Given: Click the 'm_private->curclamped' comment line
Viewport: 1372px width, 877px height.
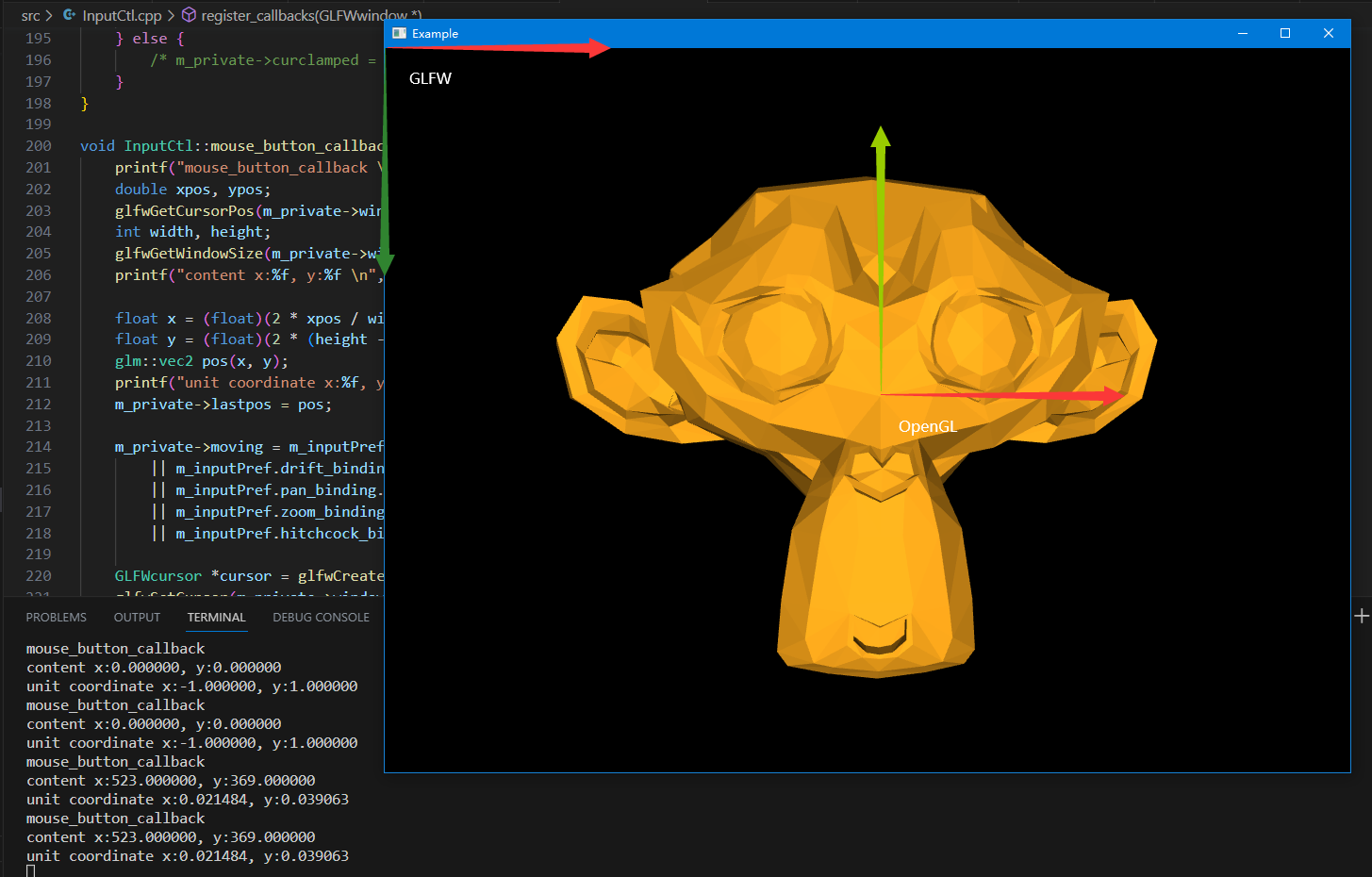Looking at the screenshot, I should click(x=264, y=60).
